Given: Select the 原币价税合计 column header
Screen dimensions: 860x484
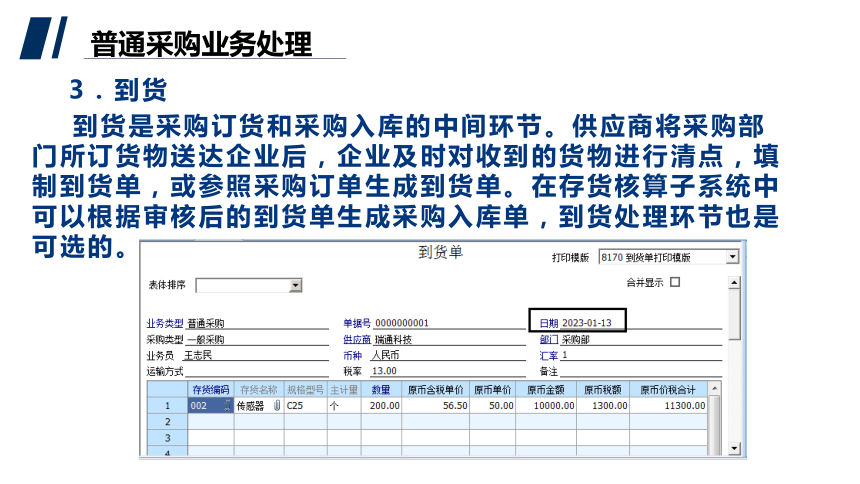Looking at the screenshot, I should tap(668, 390).
